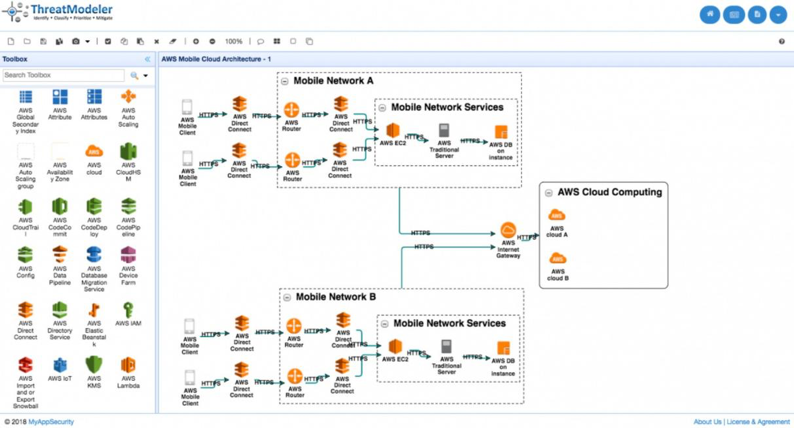Collapse the Mobile Network A group
This screenshot has width=794, height=428.
pyautogui.click(x=285, y=81)
